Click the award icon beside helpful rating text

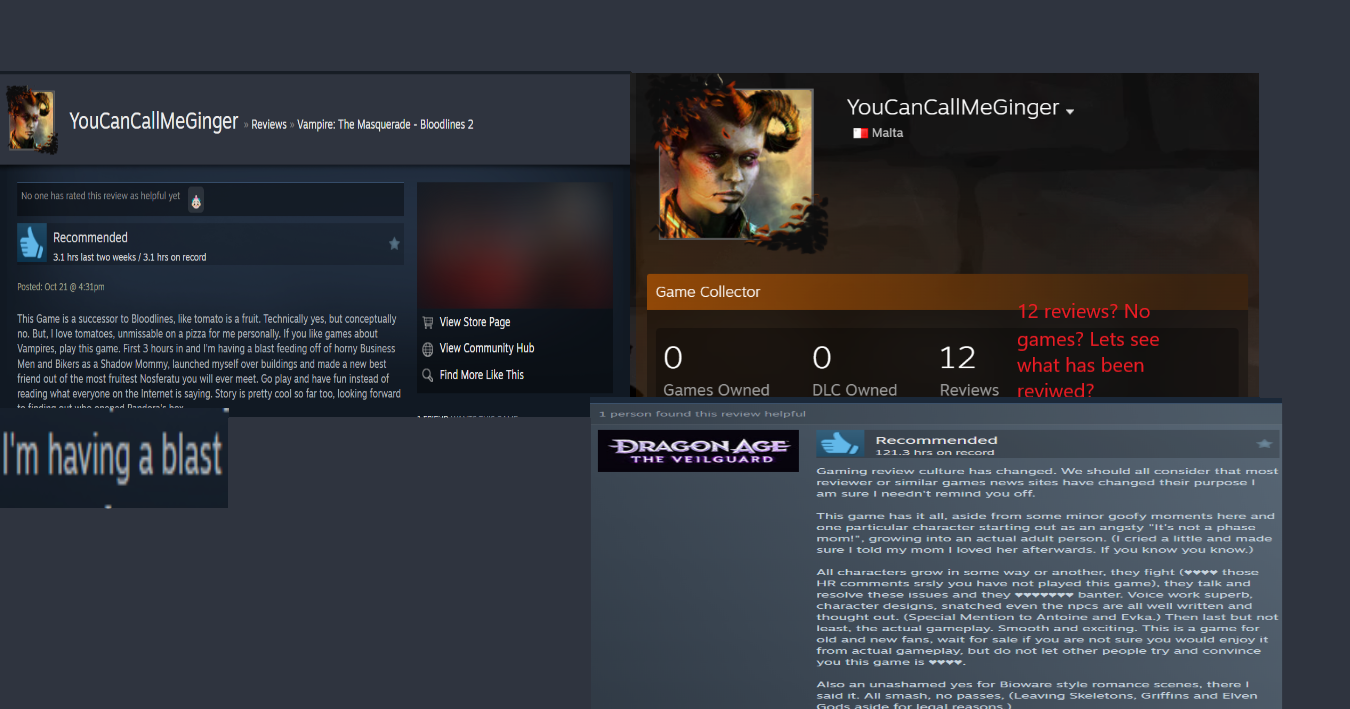(x=196, y=199)
